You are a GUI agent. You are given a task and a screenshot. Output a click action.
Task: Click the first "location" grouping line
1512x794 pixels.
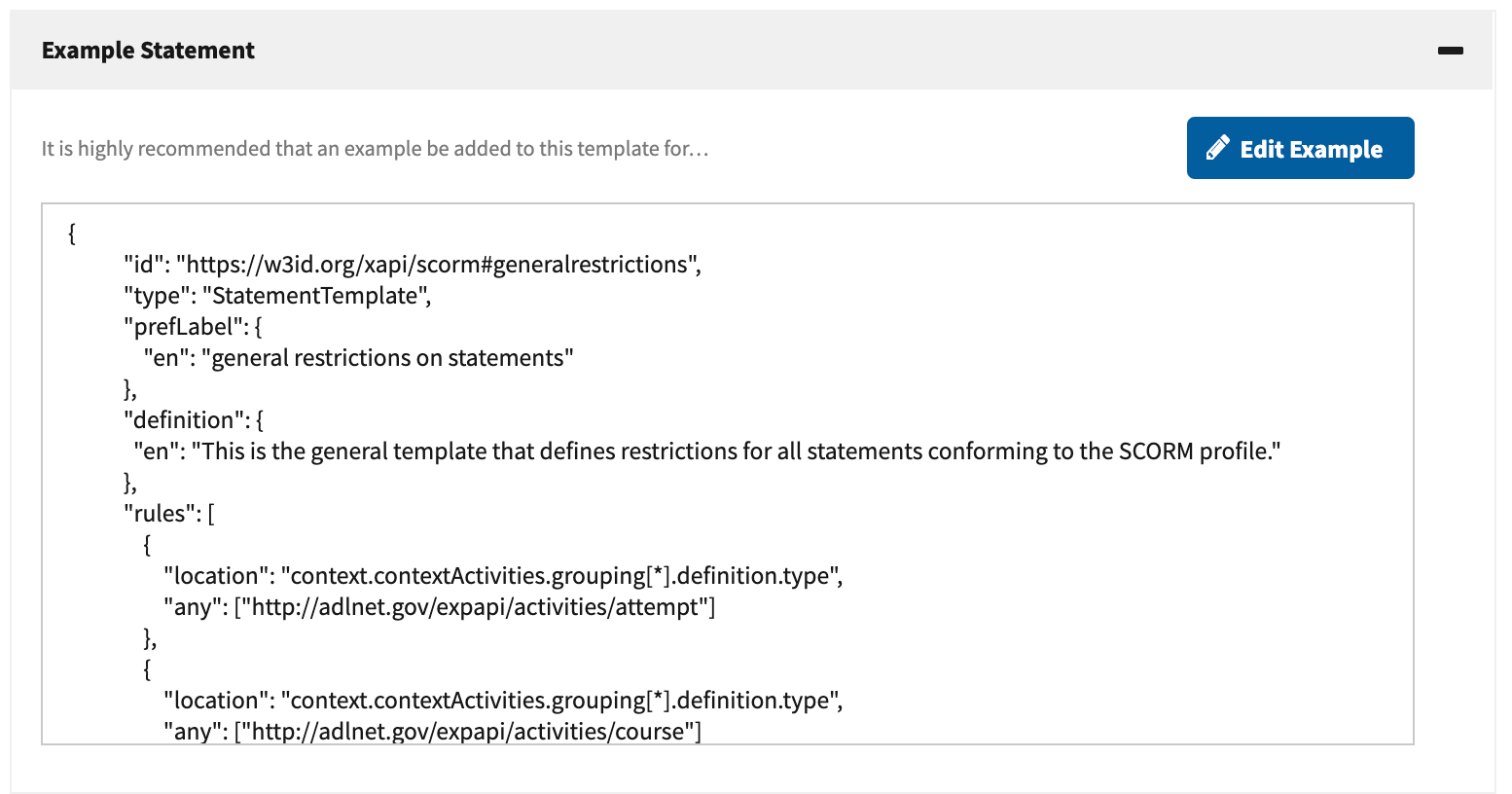click(503, 576)
